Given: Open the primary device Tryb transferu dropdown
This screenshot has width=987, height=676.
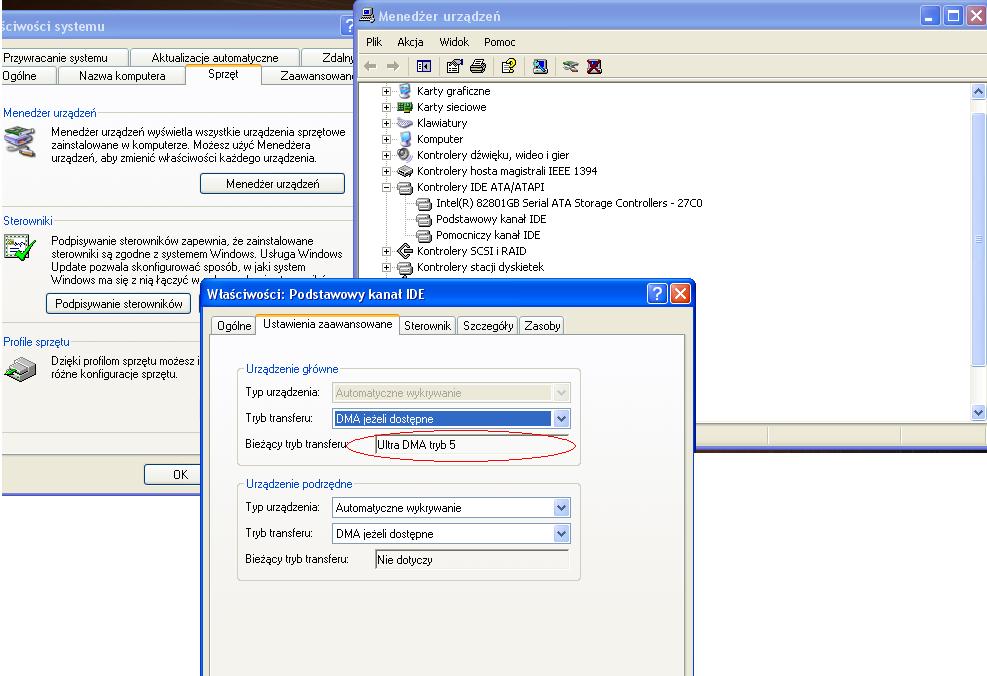Looking at the screenshot, I should click(561, 419).
